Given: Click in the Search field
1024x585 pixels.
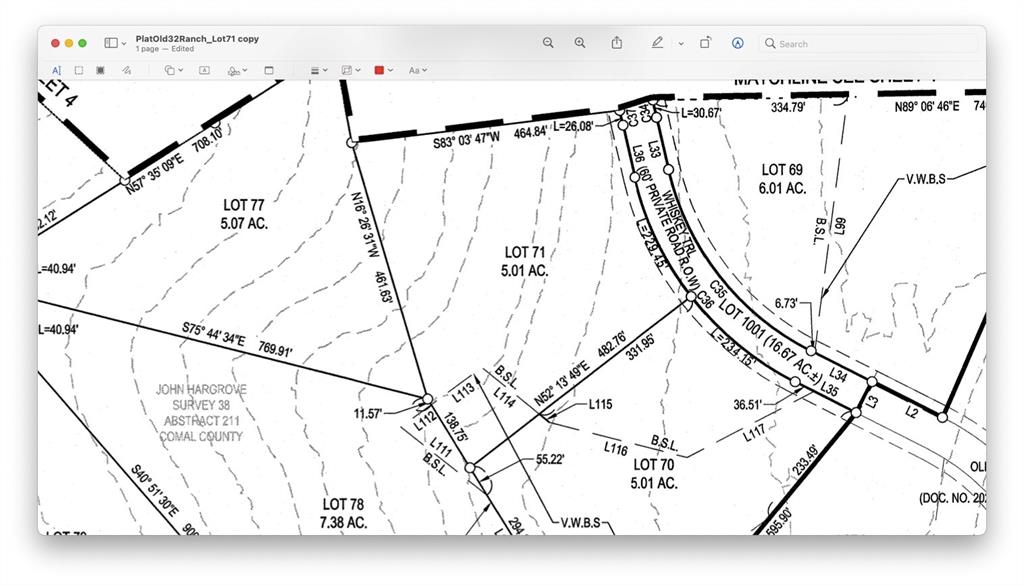Looking at the screenshot, I should click(870, 43).
